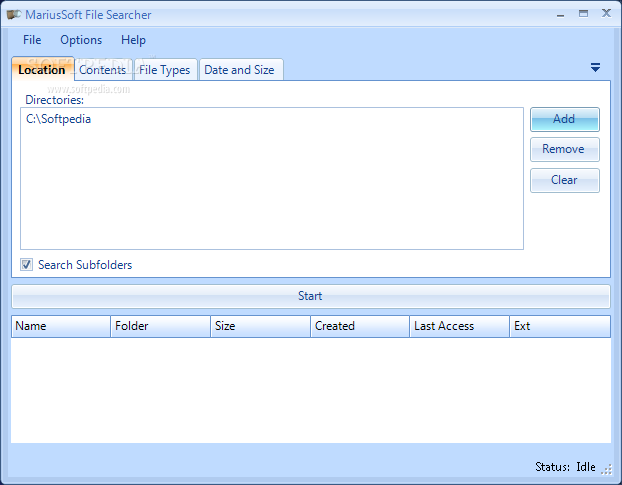Click the Status: Idle indicator
Image resolution: width=622 pixels, height=485 pixels.
click(565, 467)
